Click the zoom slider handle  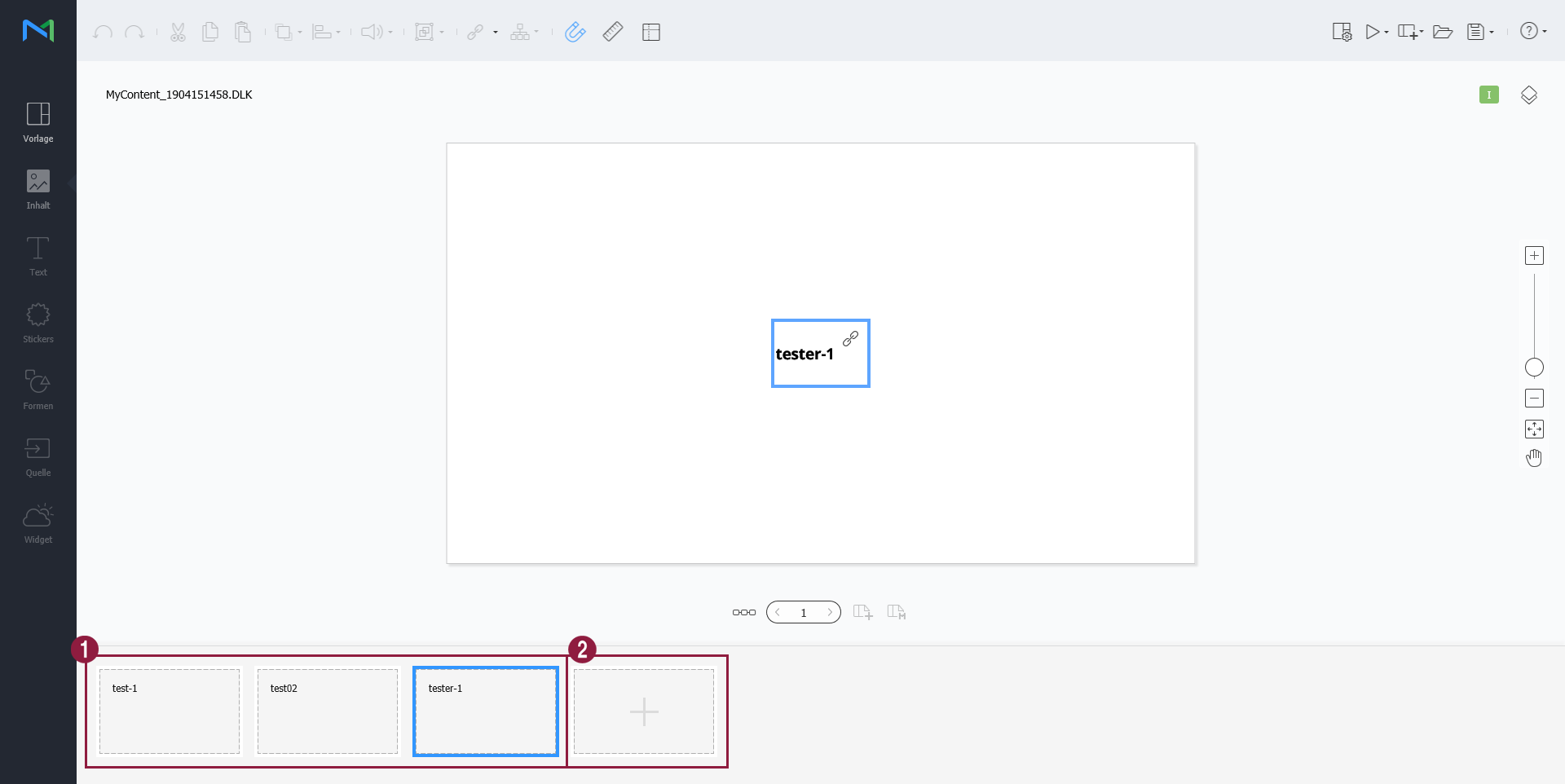(1534, 368)
